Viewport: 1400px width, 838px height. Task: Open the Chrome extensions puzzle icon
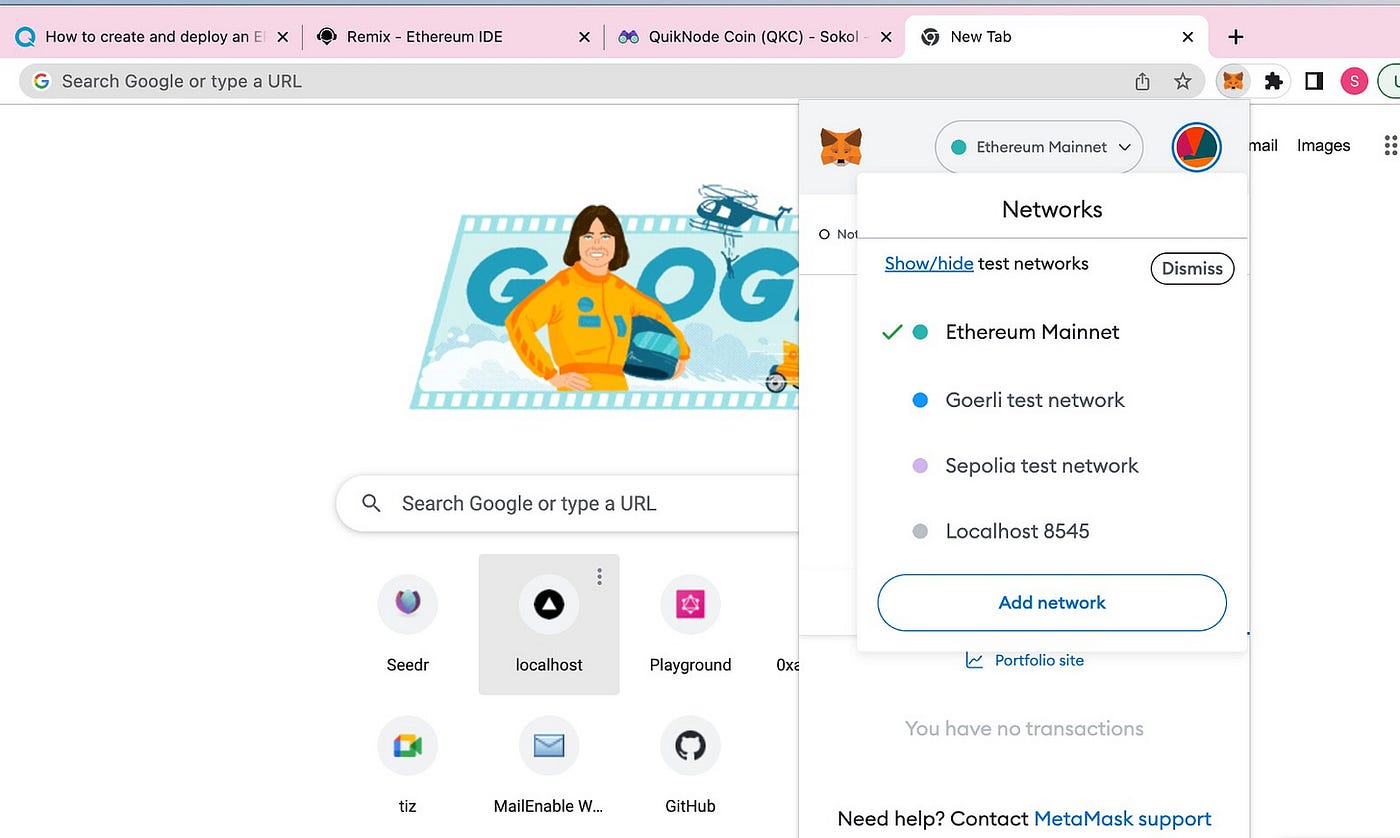1273,81
